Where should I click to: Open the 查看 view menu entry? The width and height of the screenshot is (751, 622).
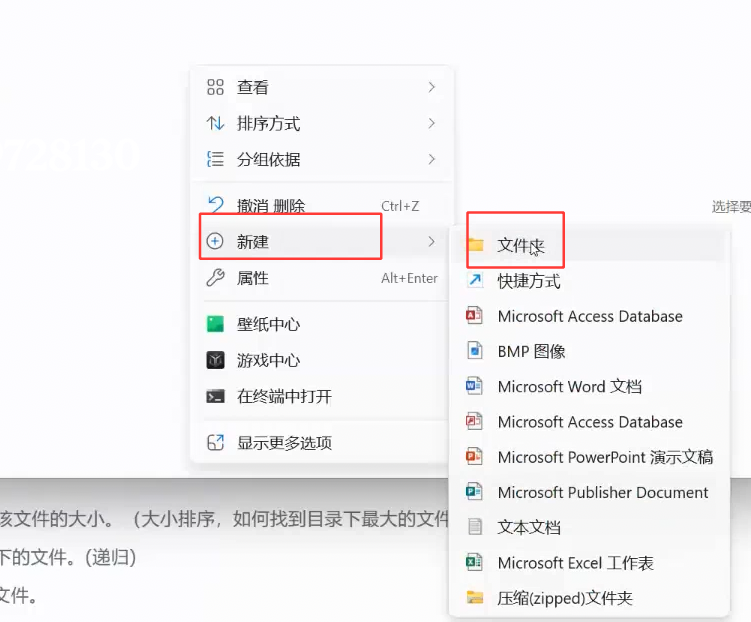[321, 87]
